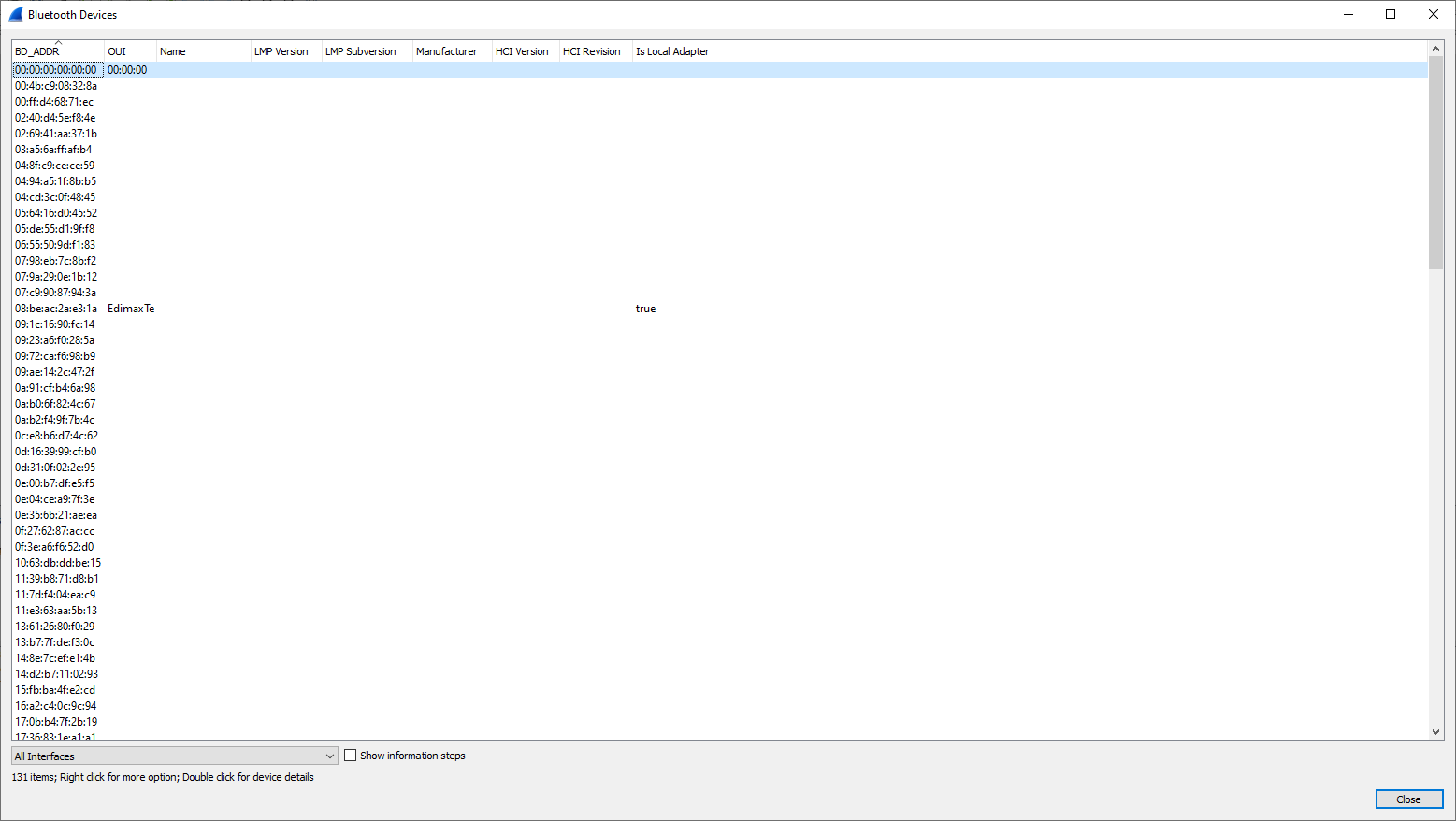Select device 0a:91:cf:b4:6a:98
This screenshot has width=1456, height=821.
pyautogui.click(x=54, y=388)
